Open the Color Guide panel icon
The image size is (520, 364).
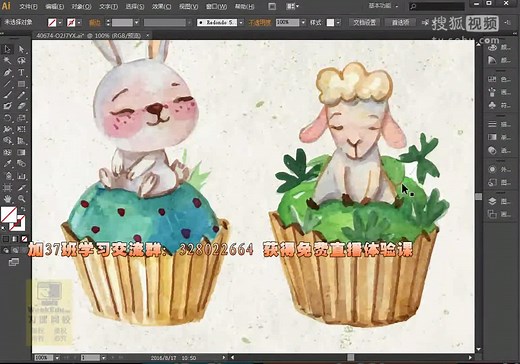492,60
